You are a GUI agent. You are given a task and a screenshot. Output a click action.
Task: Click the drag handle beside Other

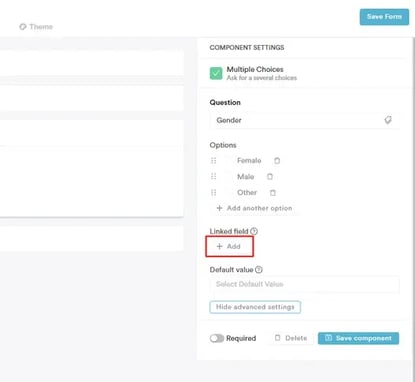point(214,192)
